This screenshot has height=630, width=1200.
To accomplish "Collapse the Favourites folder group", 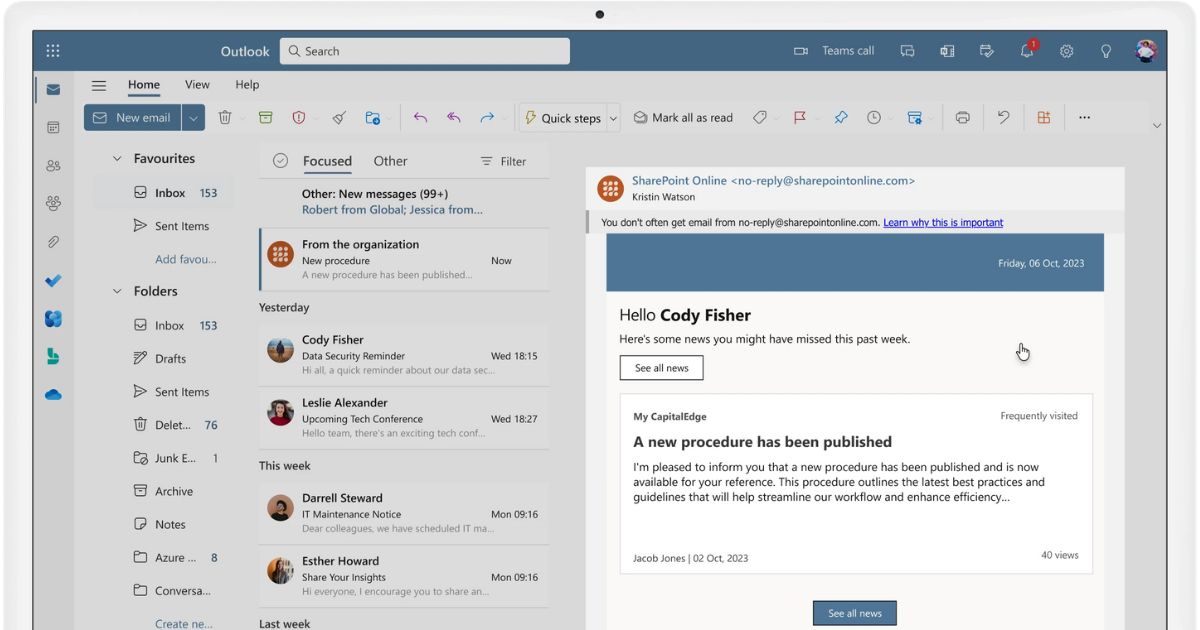I will click(x=117, y=159).
